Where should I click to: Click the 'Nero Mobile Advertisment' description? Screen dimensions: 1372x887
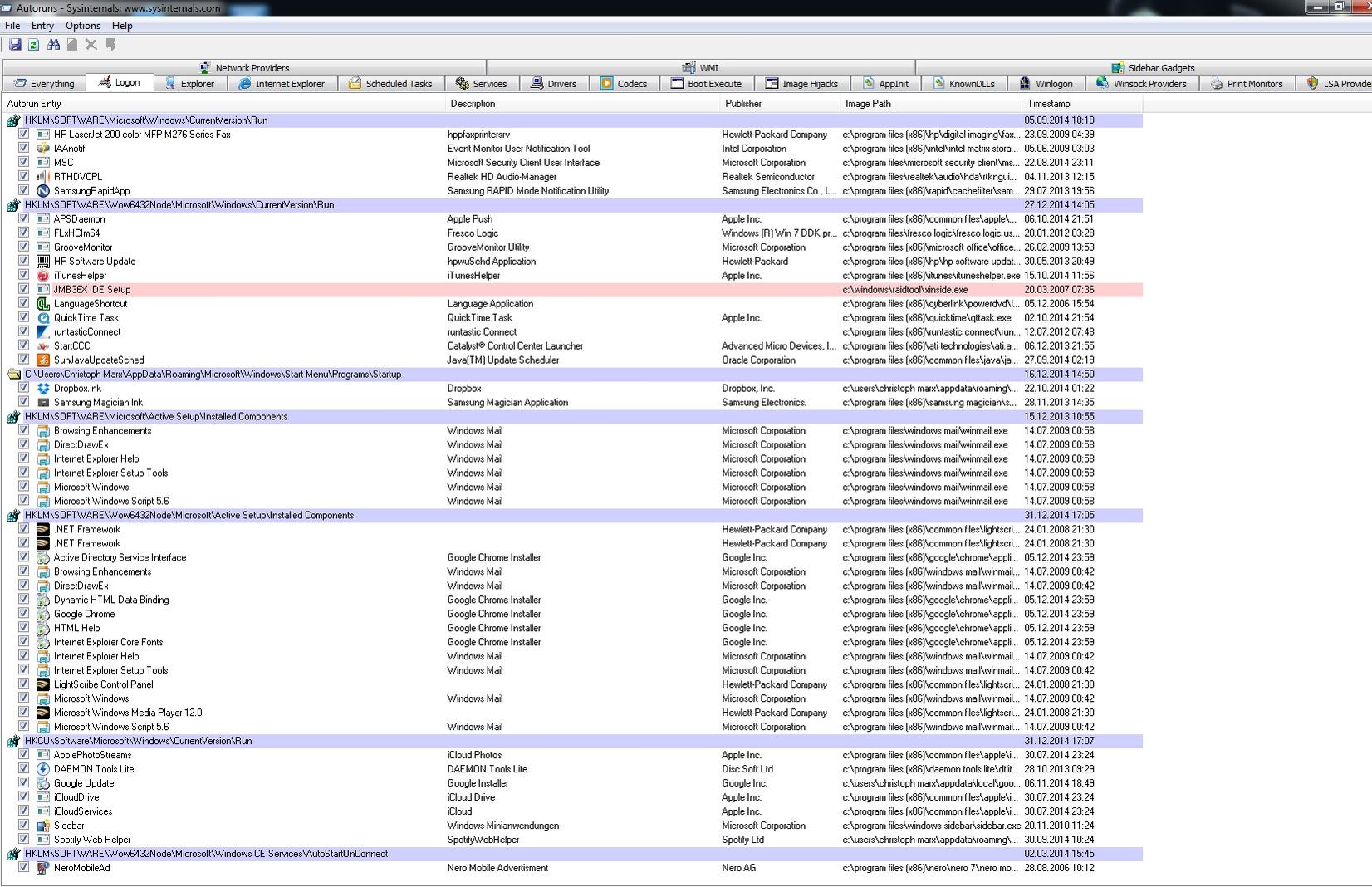click(497, 869)
